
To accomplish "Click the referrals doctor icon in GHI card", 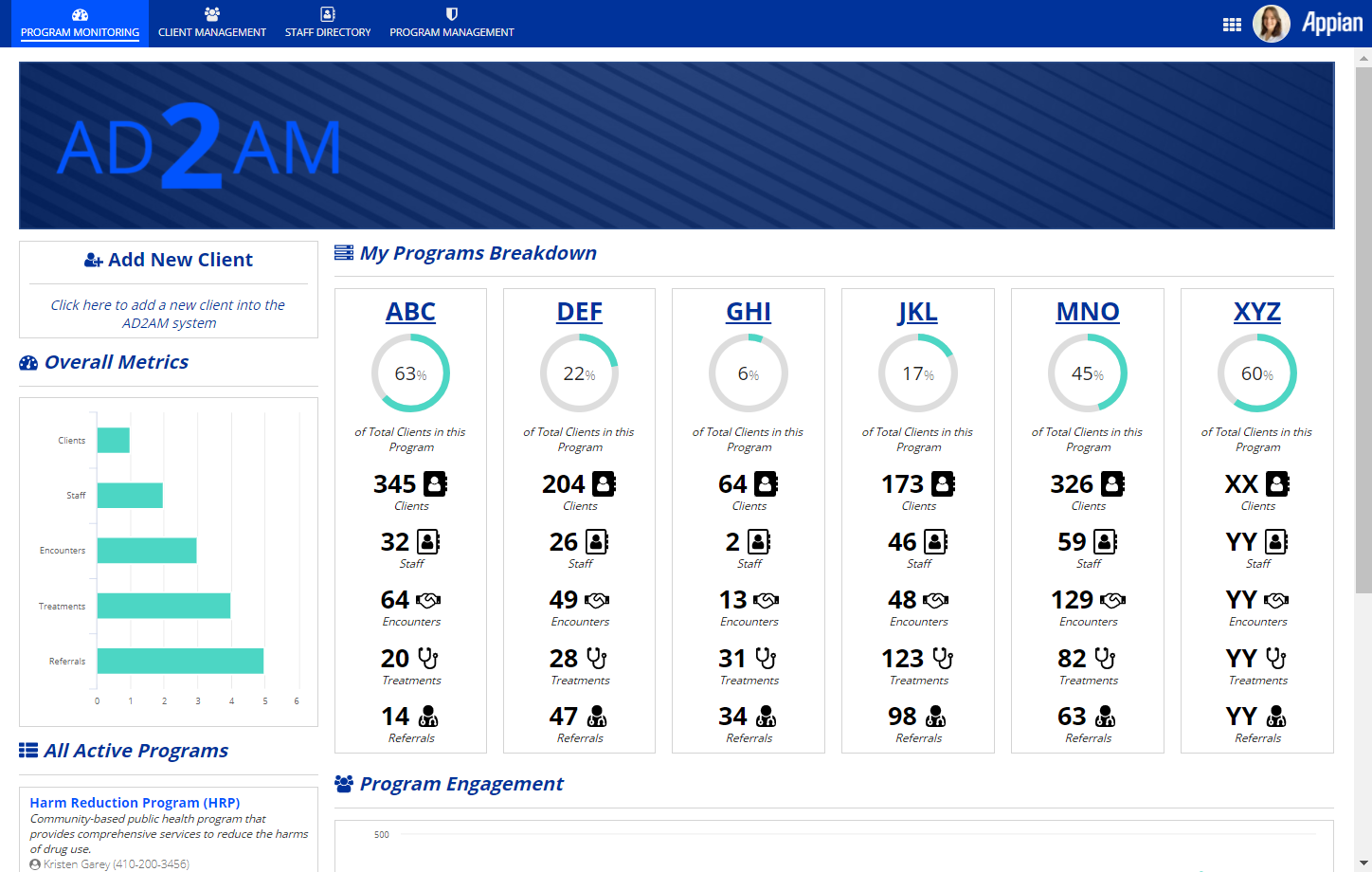I will click(x=766, y=716).
